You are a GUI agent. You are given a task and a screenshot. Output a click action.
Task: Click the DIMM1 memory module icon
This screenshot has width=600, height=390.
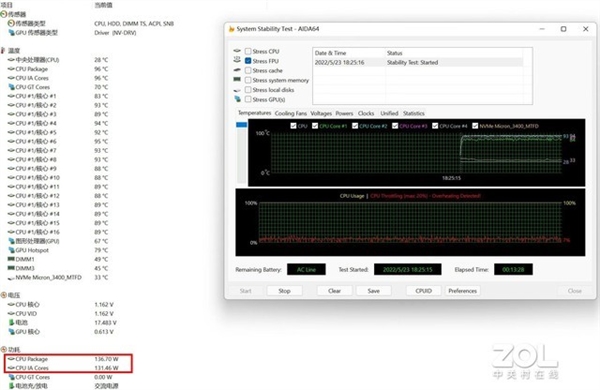pos(11,259)
